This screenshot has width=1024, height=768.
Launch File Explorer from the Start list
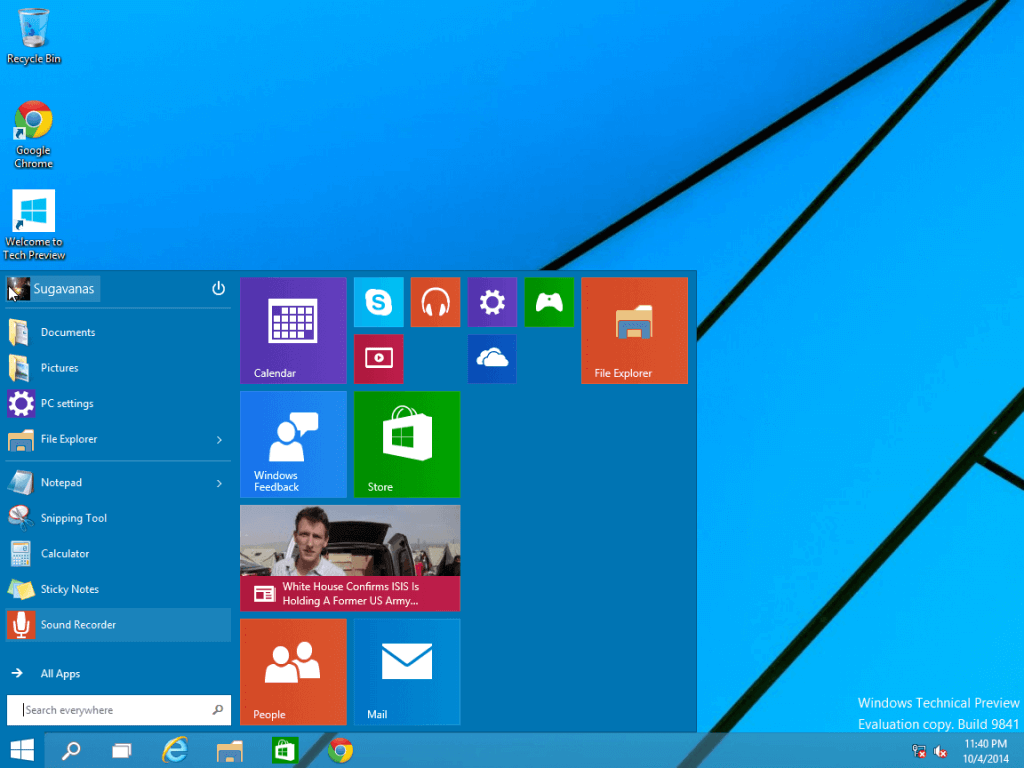tap(108, 440)
